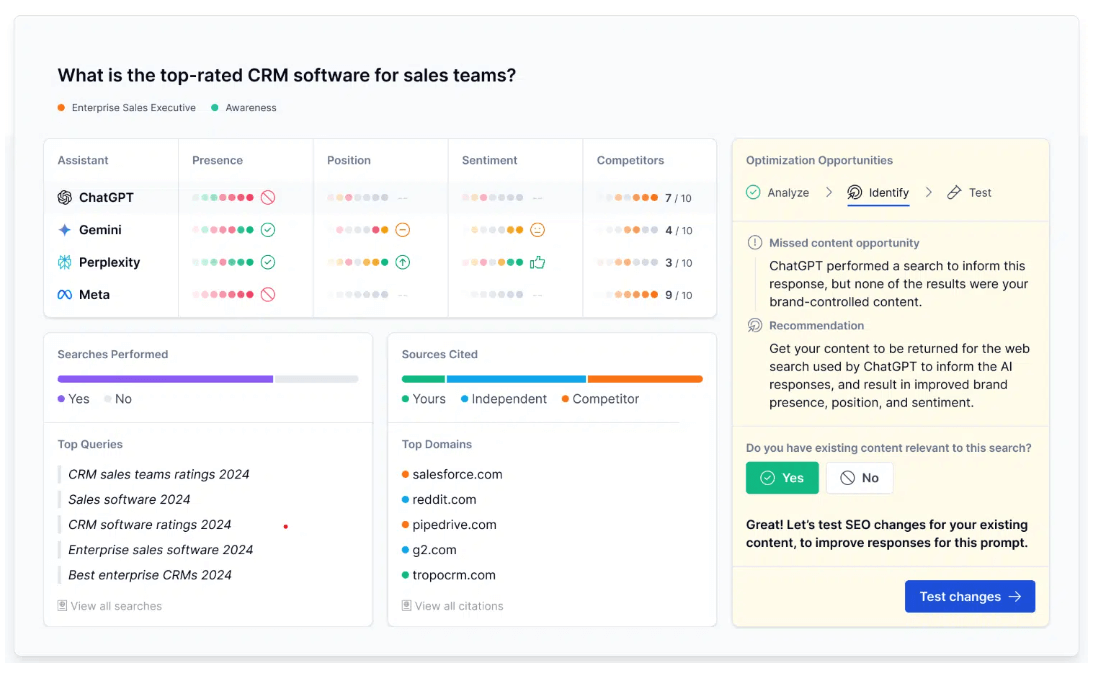Viewport: 1094px width, 677px height.
Task: Click blue Independent segment of sources bar
Action: click(x=516, y=379)
